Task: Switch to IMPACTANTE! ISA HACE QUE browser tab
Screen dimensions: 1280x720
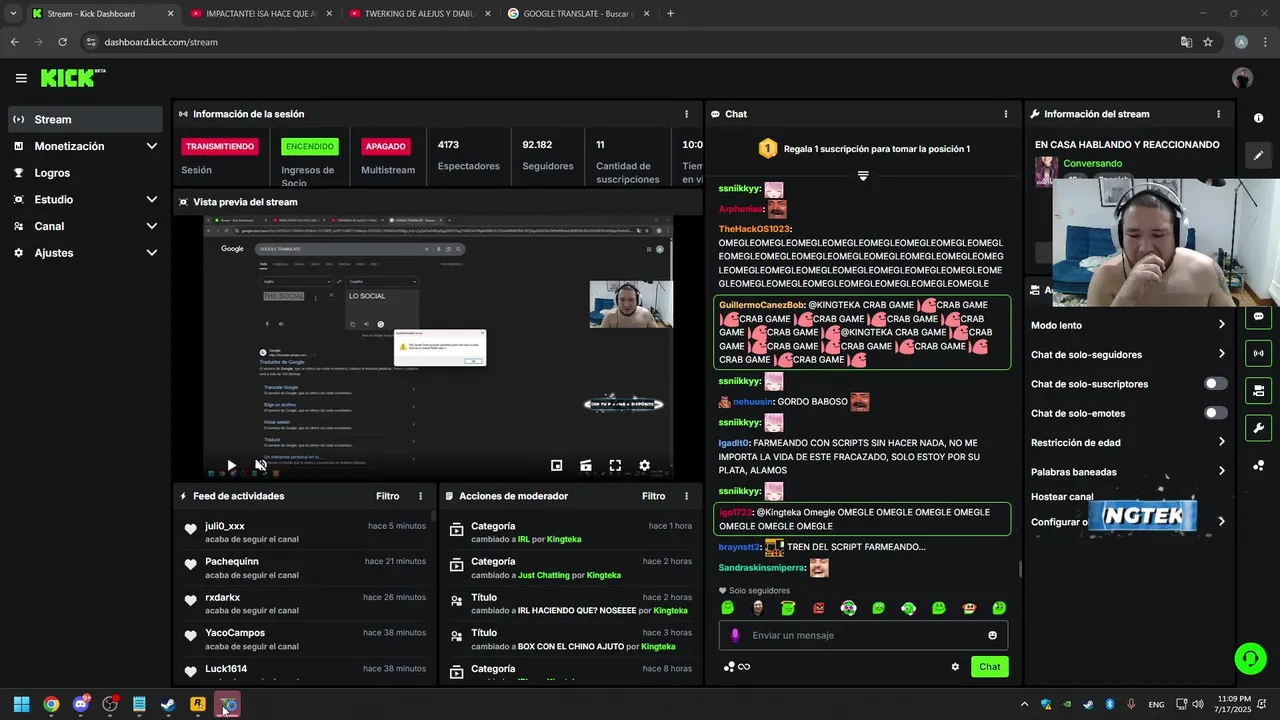Action: point(261,14)
